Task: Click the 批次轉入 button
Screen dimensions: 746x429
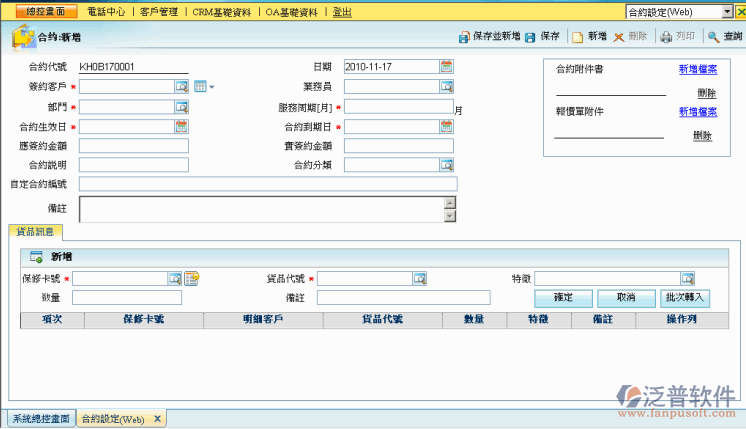Action: point(684,298)
